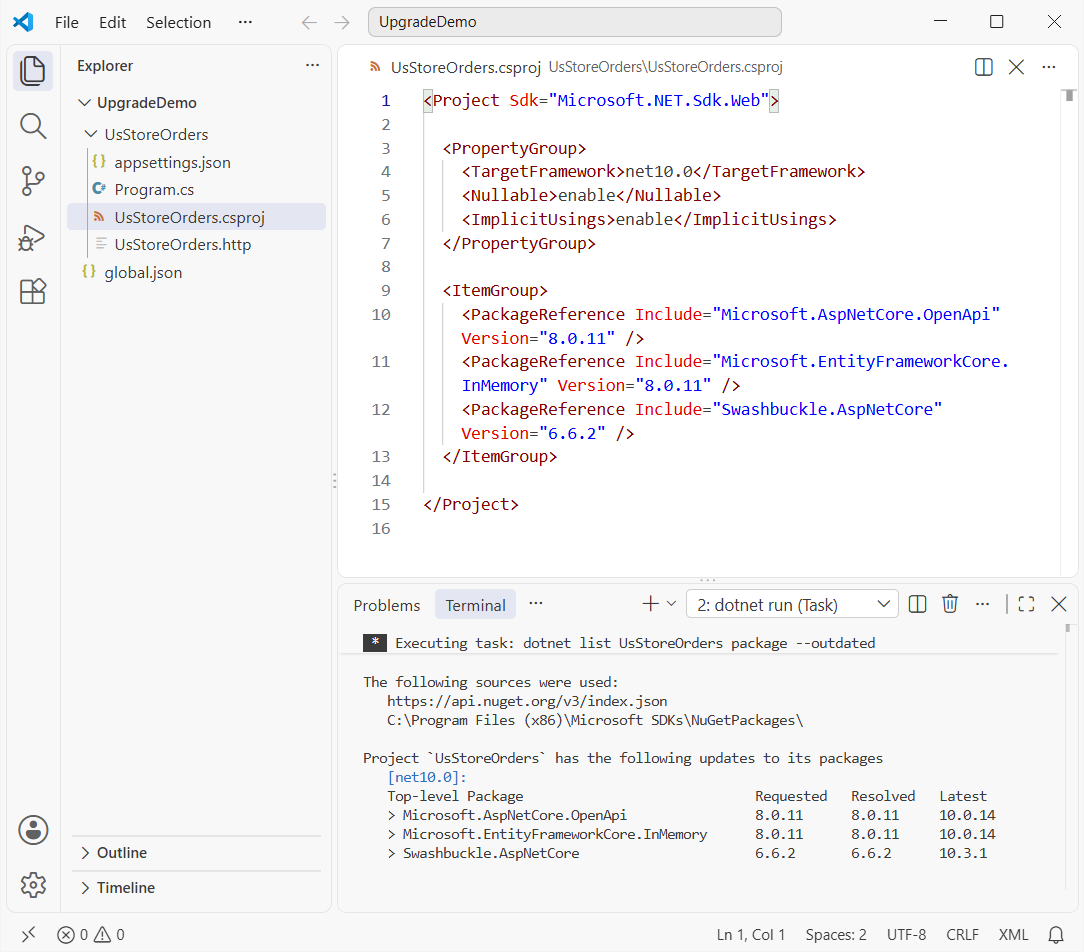Switch to the Problems tab
Image resolution: width=1084 pixels, height=952 pixels.
[386, 605]
